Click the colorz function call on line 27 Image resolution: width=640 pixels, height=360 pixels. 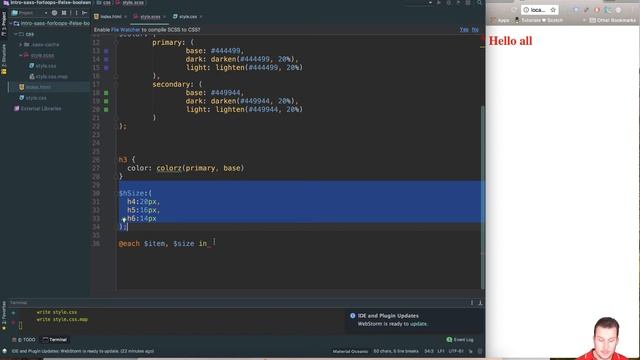(x=169, y=168)
